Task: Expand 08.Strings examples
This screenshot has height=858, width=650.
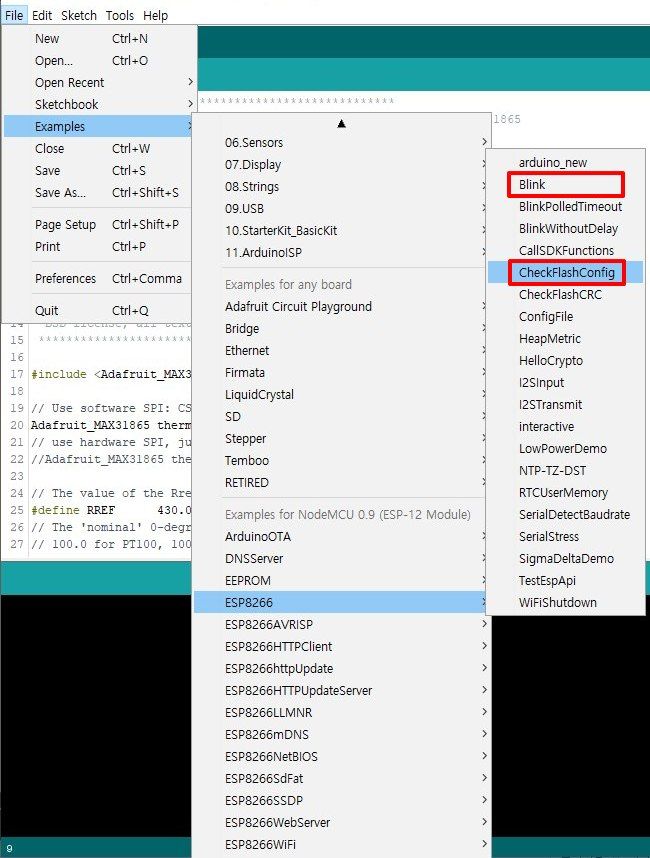Action: point(341,187)
